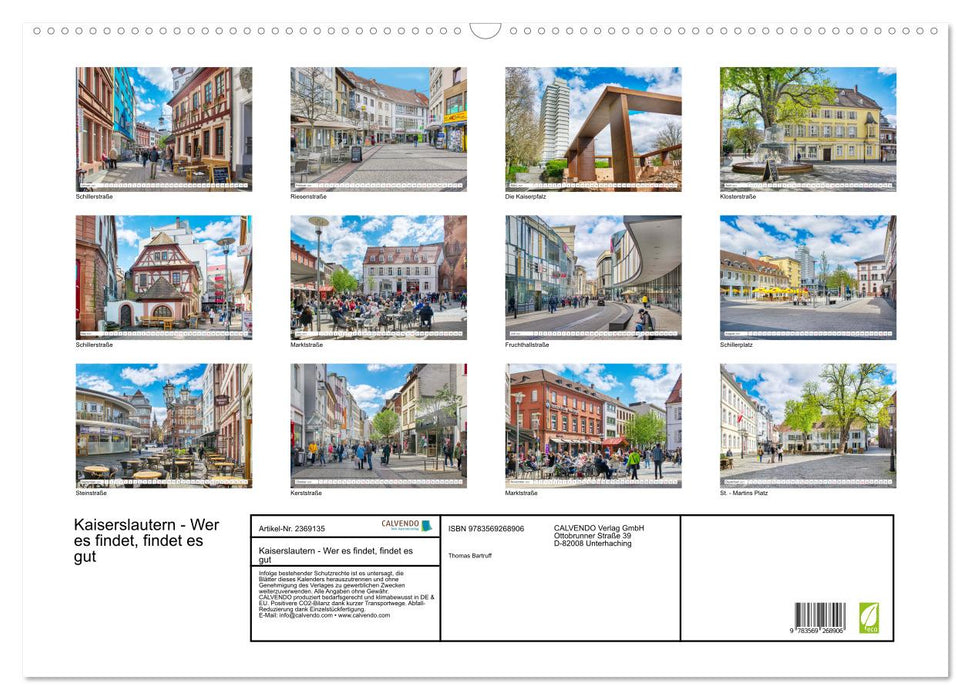Open the Fruchthallstraße photo thumbnail
971x700 pixels.
(593, 277)
